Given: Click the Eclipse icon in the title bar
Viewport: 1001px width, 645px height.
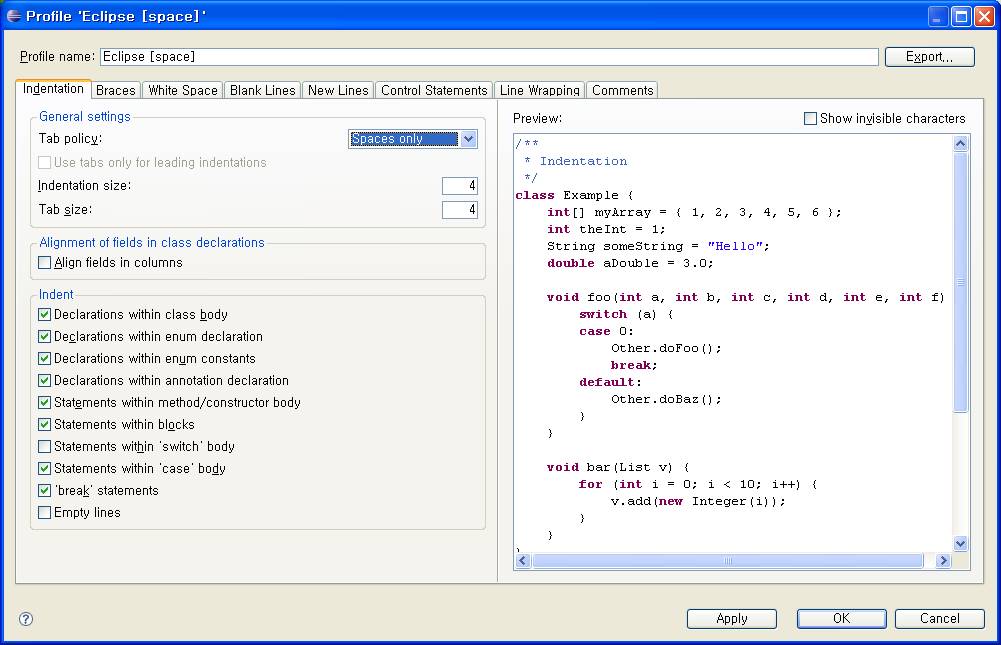Looking at the screenshot, I should (x=13, y=15).
